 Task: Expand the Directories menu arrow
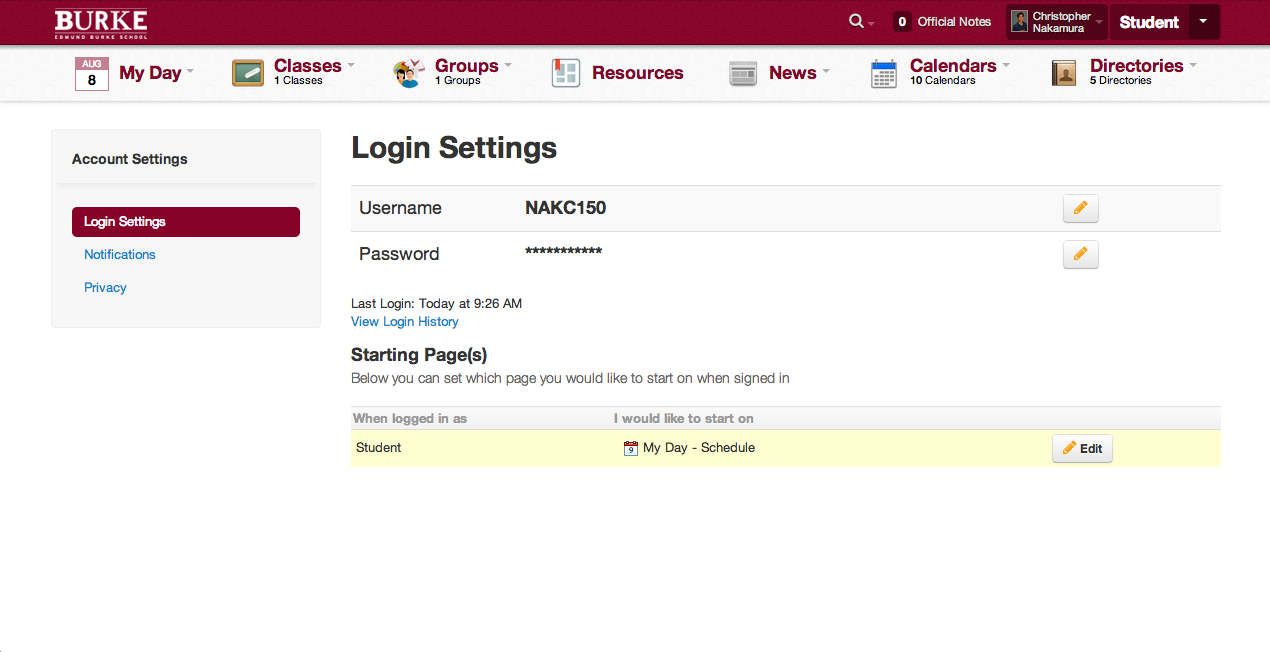click(x=1193, y=64)
